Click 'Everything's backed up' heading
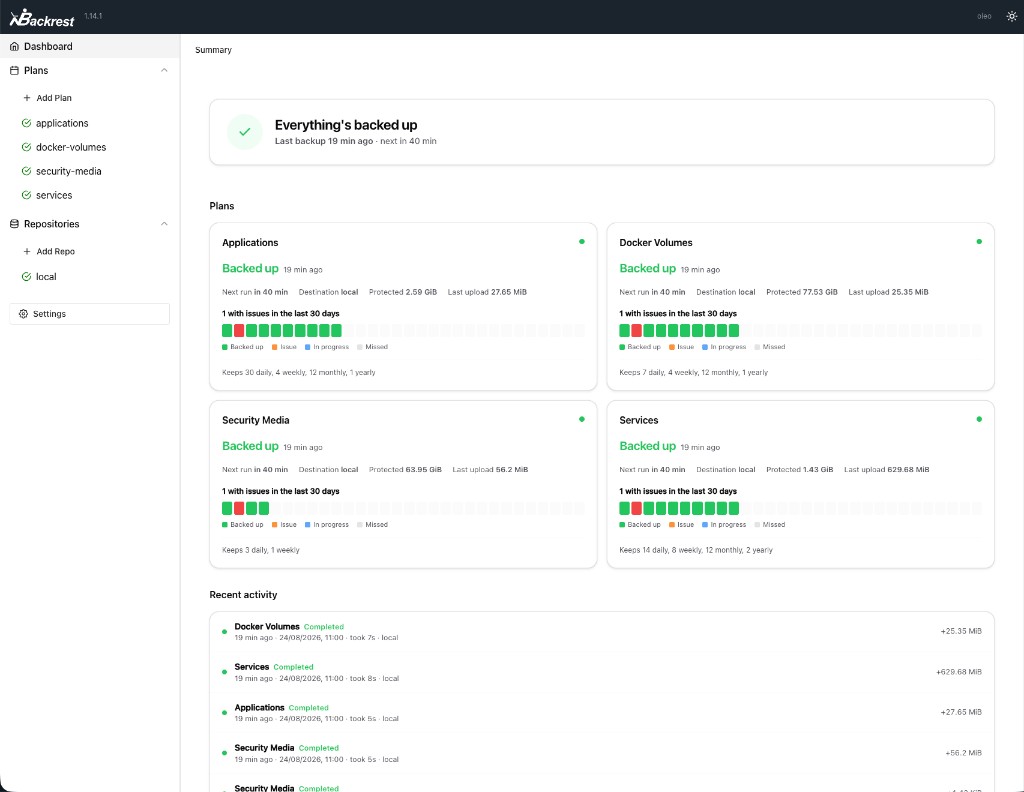 click(345, 125)
